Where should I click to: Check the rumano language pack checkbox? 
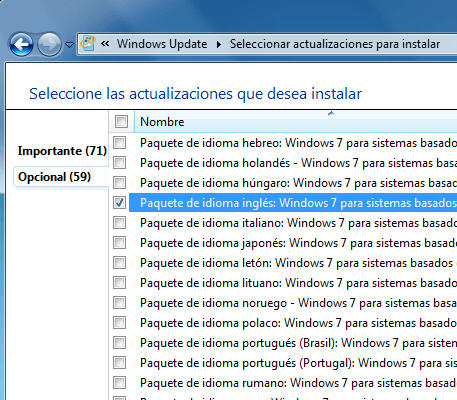[x=119, y=383]
